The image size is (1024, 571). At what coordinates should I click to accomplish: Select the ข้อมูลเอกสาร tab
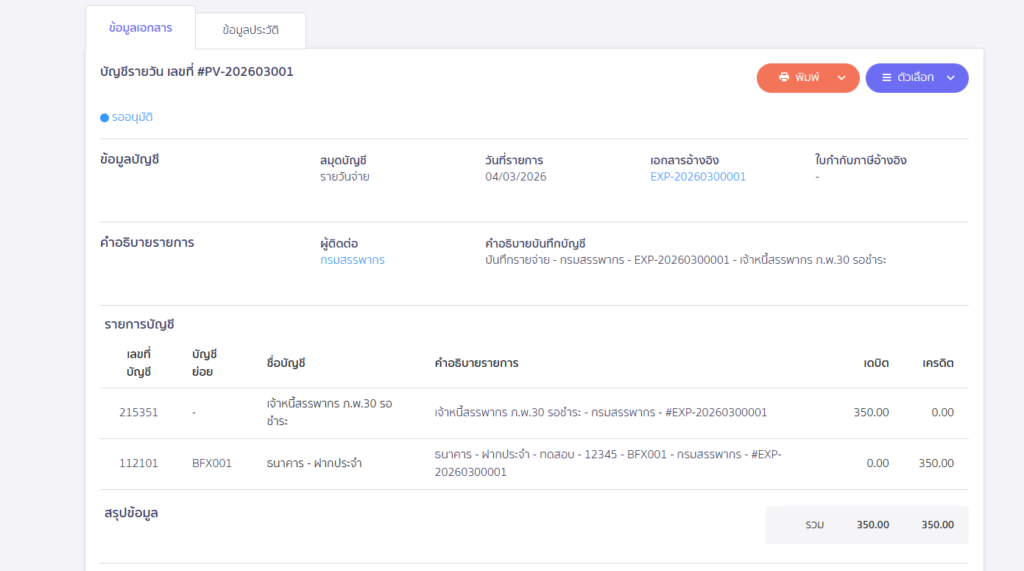click(x=140, y=28)
